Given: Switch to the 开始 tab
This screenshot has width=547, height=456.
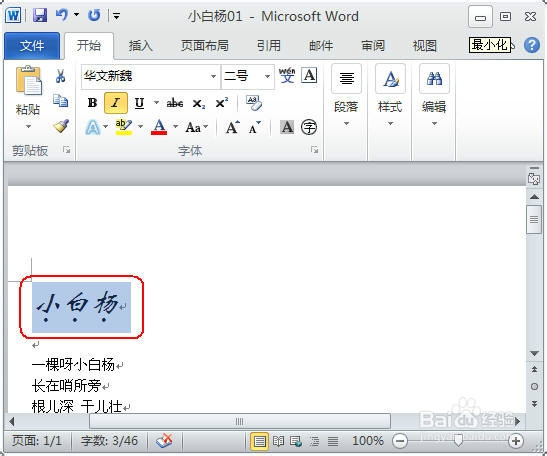Looking at the screenshot, I should pos(89,45).
